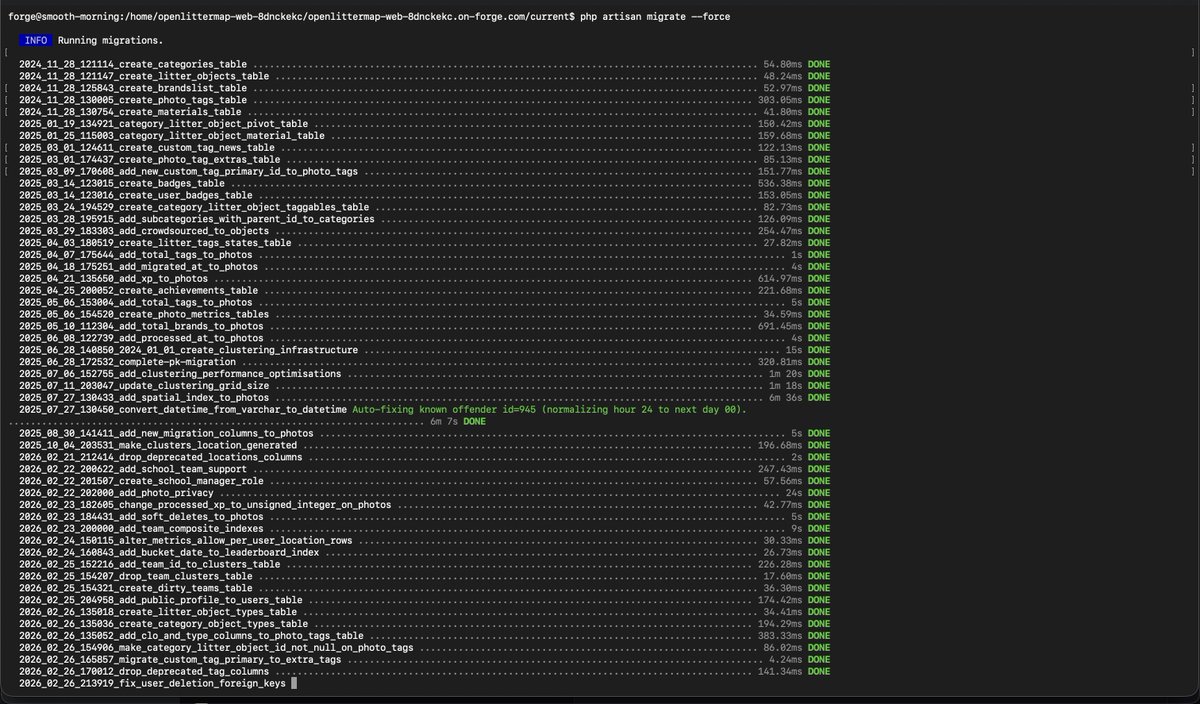Click 2025_04_25_200052_create_achievements_table
The height and width of the screenshot is (704, 1200).
point(138,291)
